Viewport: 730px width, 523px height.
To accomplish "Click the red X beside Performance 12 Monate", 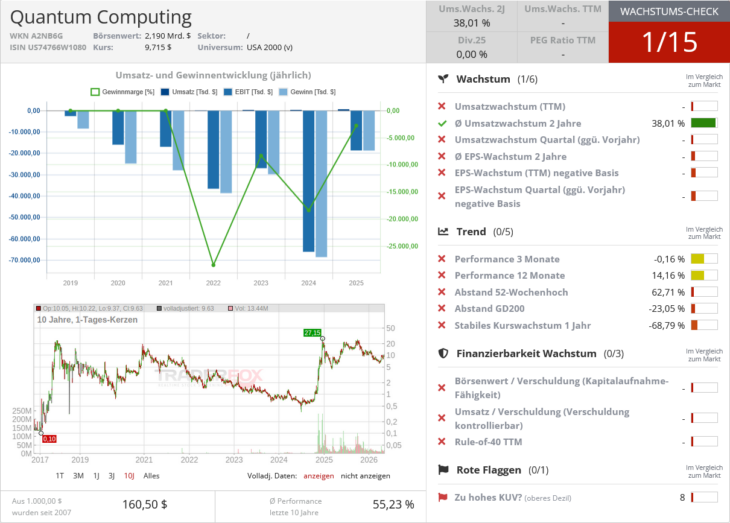I will point(442,275).
